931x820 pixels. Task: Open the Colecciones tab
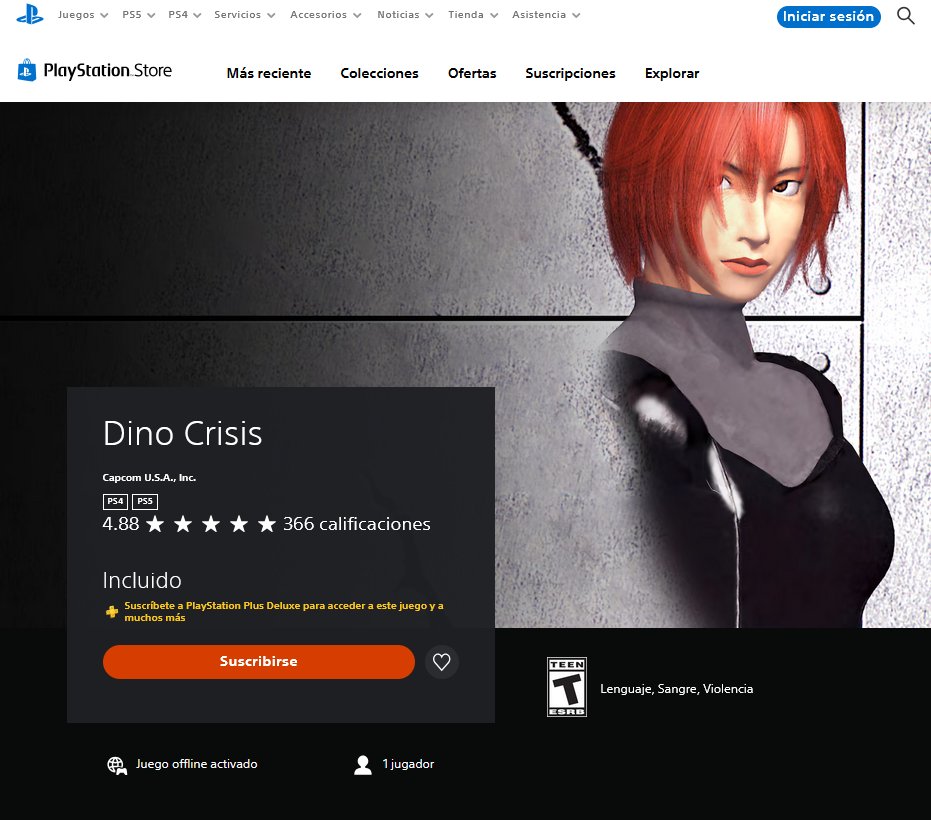[x=379, y=73]
